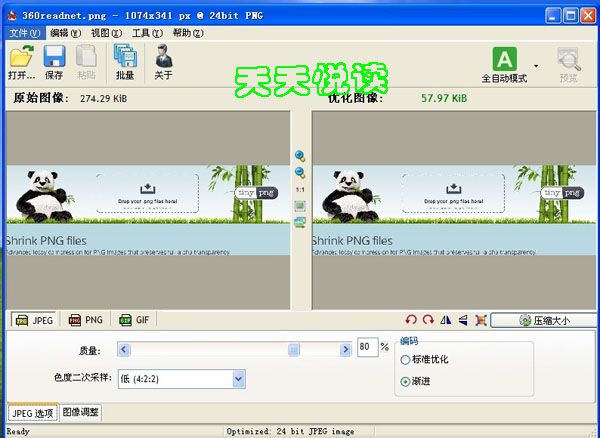Open the 帮助 menu
This screenshot has height=438, width=600.
click(x=188, y=33)
